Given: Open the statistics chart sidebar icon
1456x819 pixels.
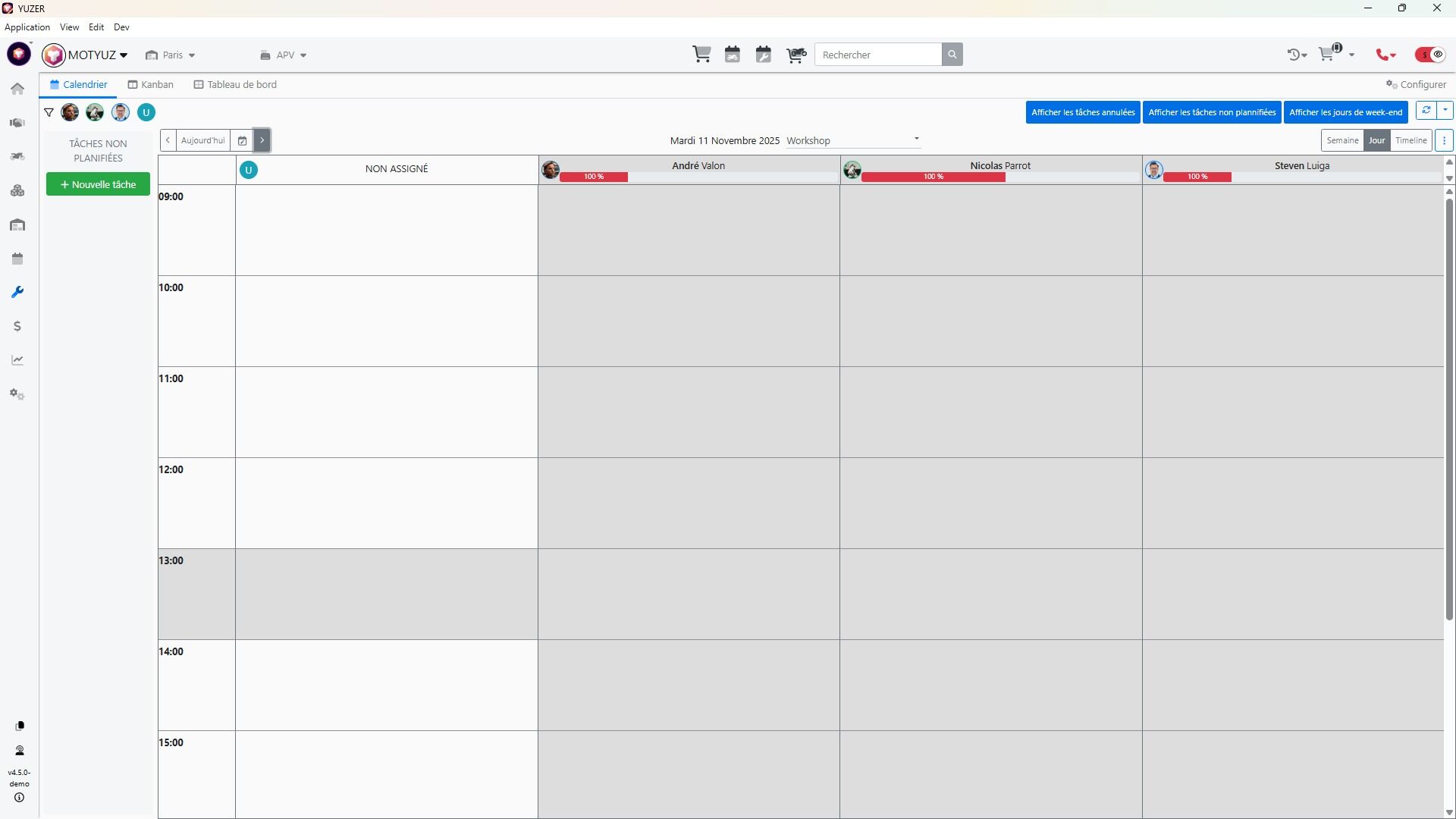Looking at the screenshot, I should tap(17, 360).
